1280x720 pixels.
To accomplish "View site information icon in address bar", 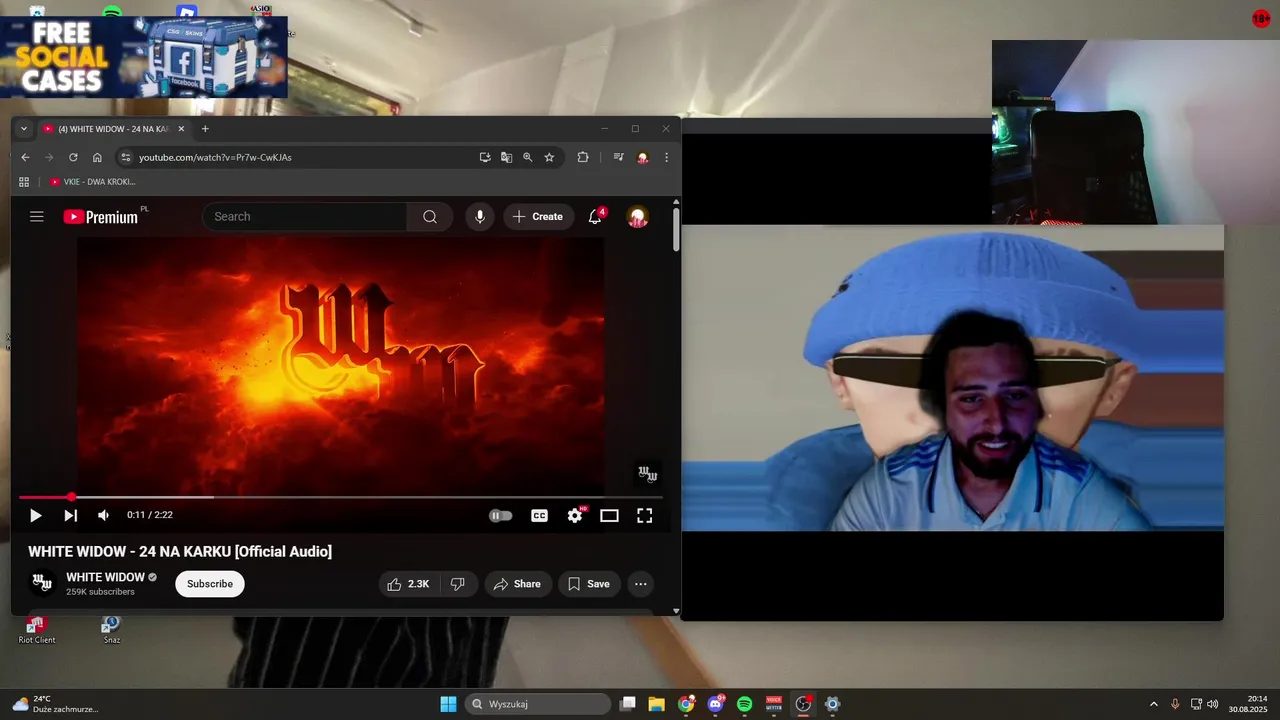I will pyautogui.click(x=125, y=157).
